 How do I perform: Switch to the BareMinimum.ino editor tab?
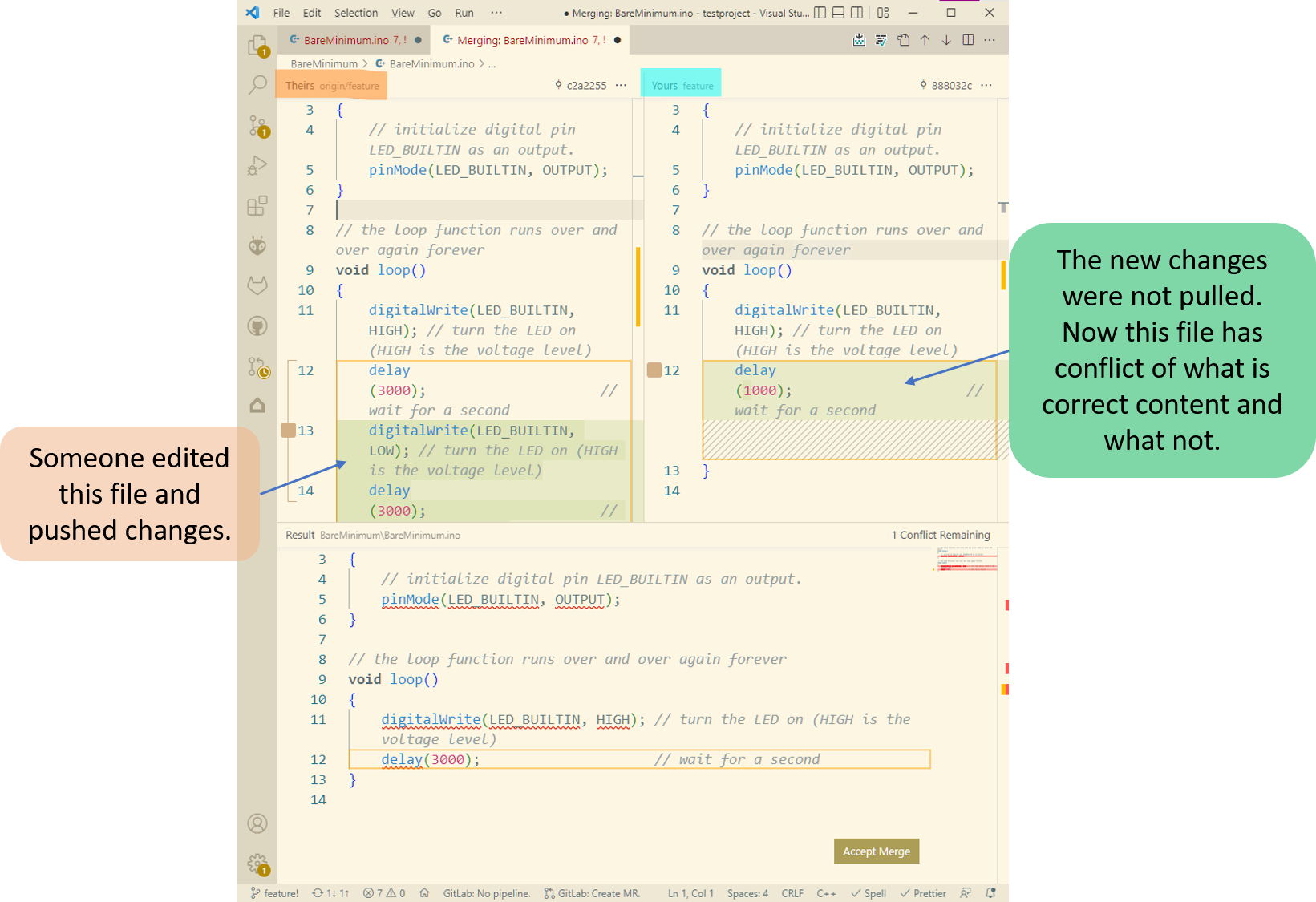(x=353, y=39)
